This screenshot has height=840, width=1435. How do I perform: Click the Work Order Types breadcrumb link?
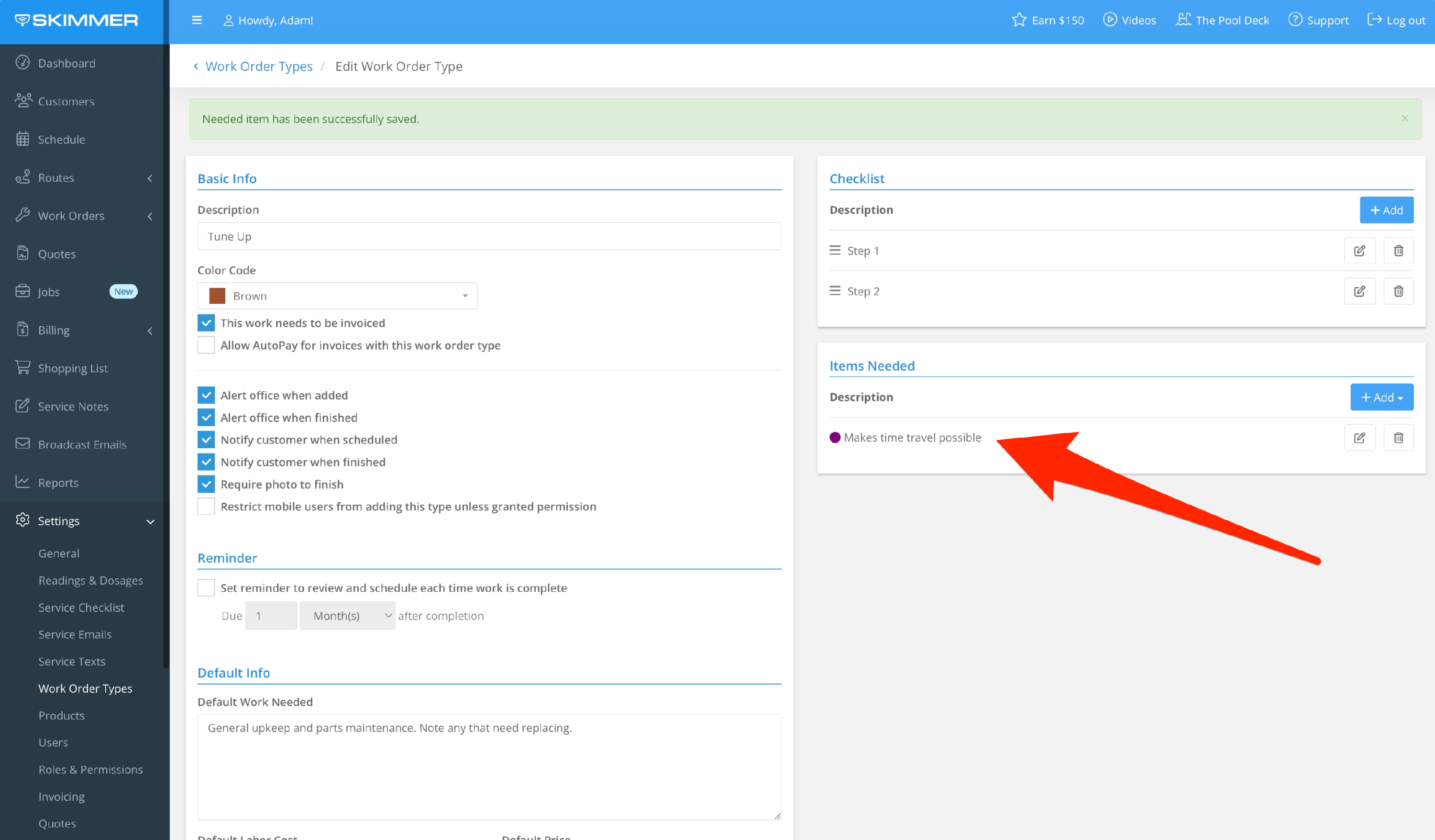coord(258,66)
